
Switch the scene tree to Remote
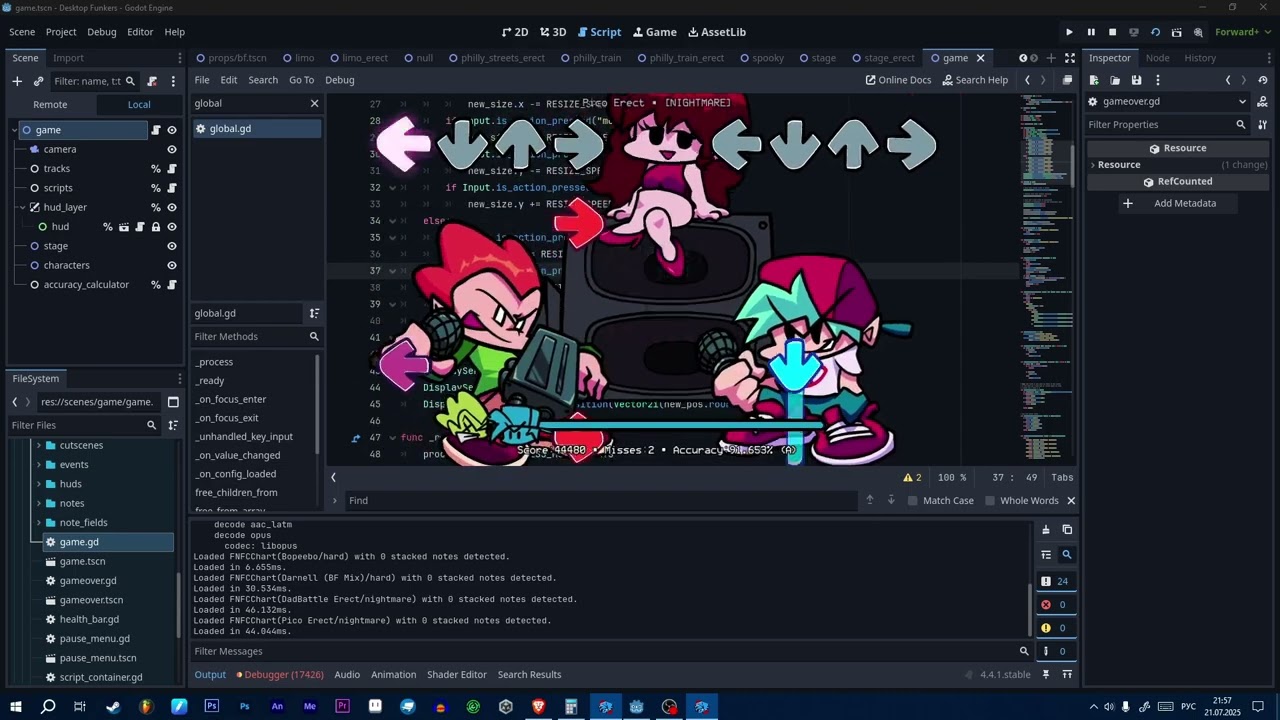tap(50, 104)
